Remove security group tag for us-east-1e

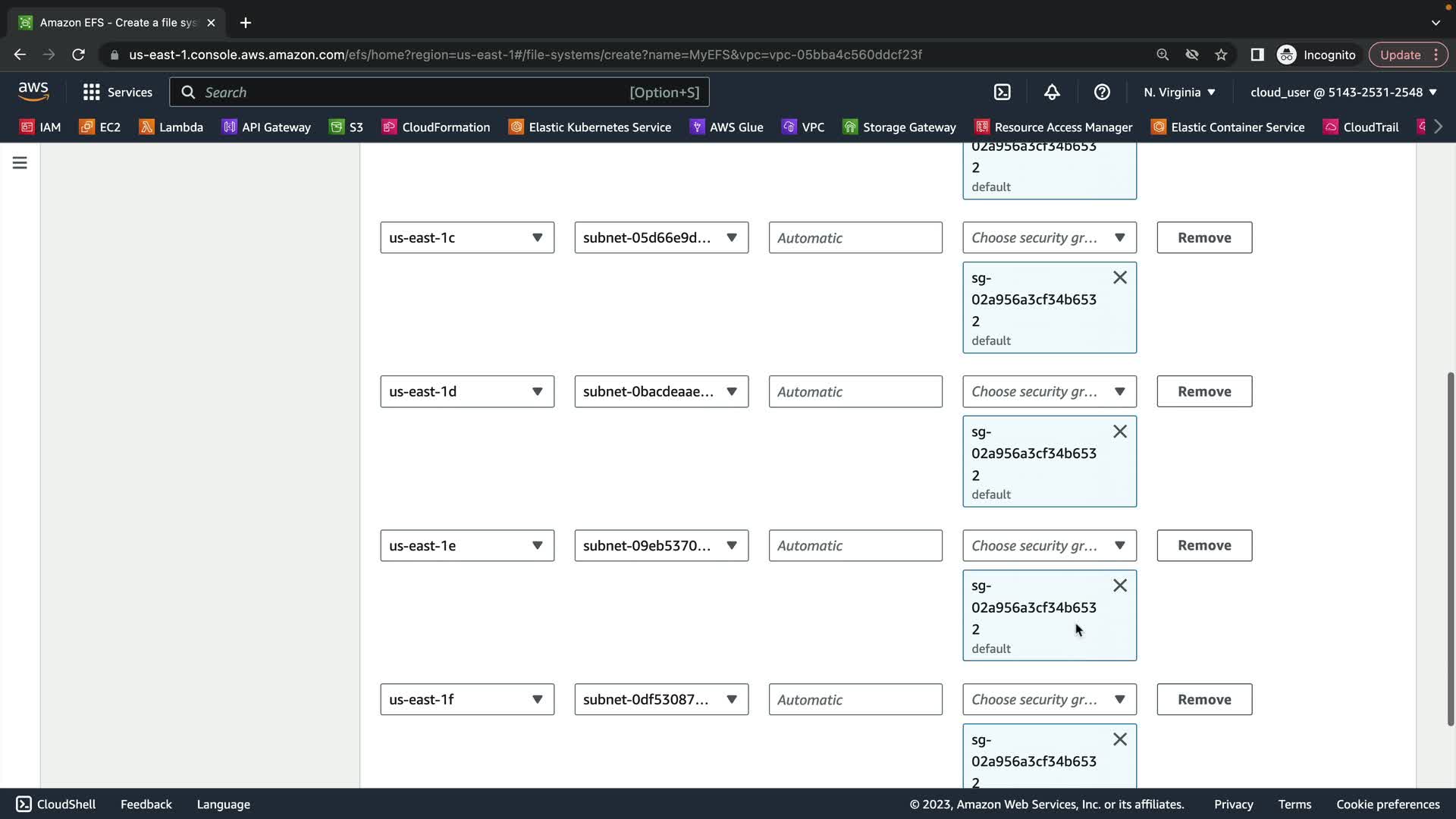tap(1119, 585)
